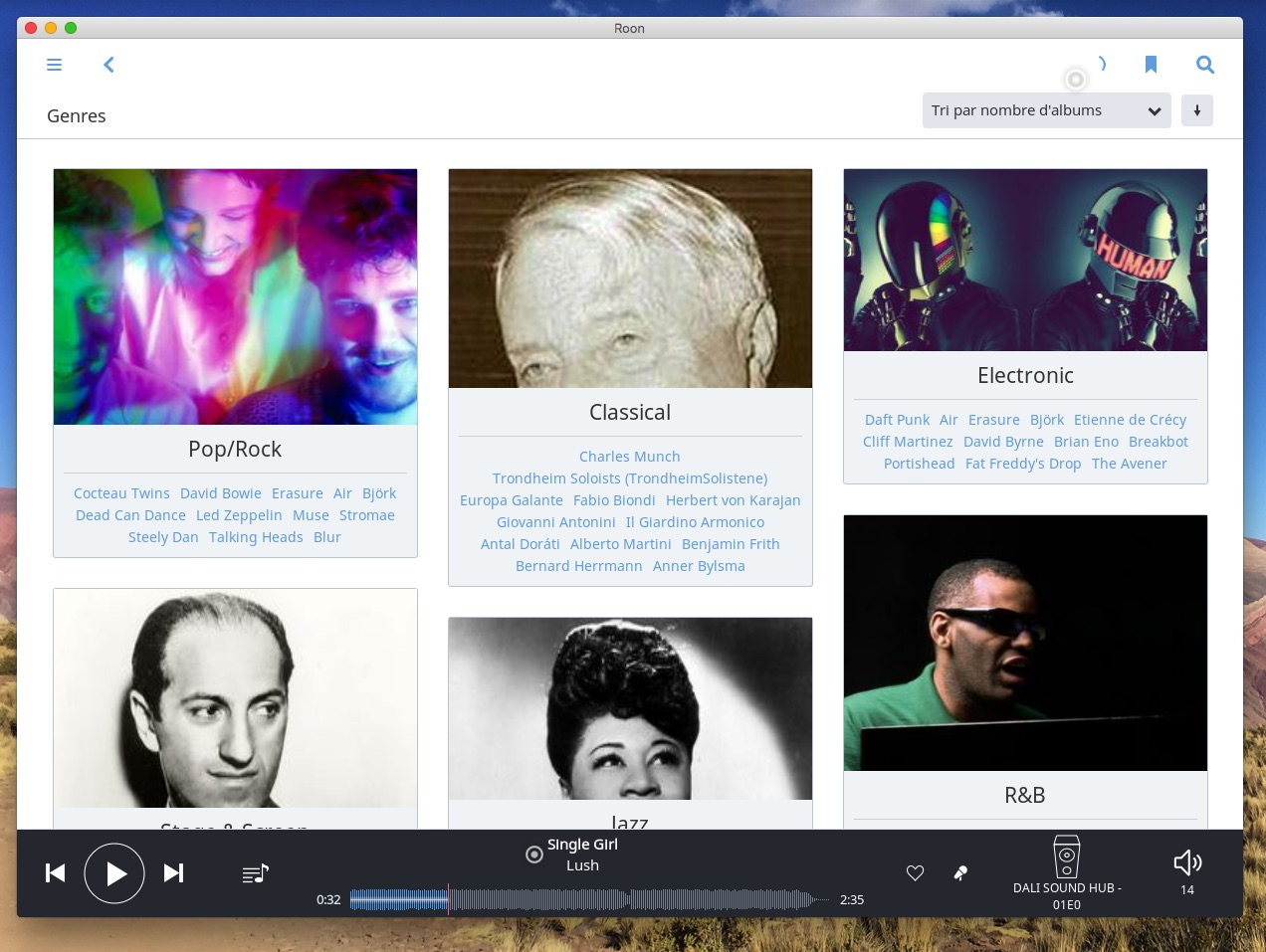The height and width of the screenshot is (952, 1266).
Task: Open the Electronic genre title
Action: (x=1025, y=375)
